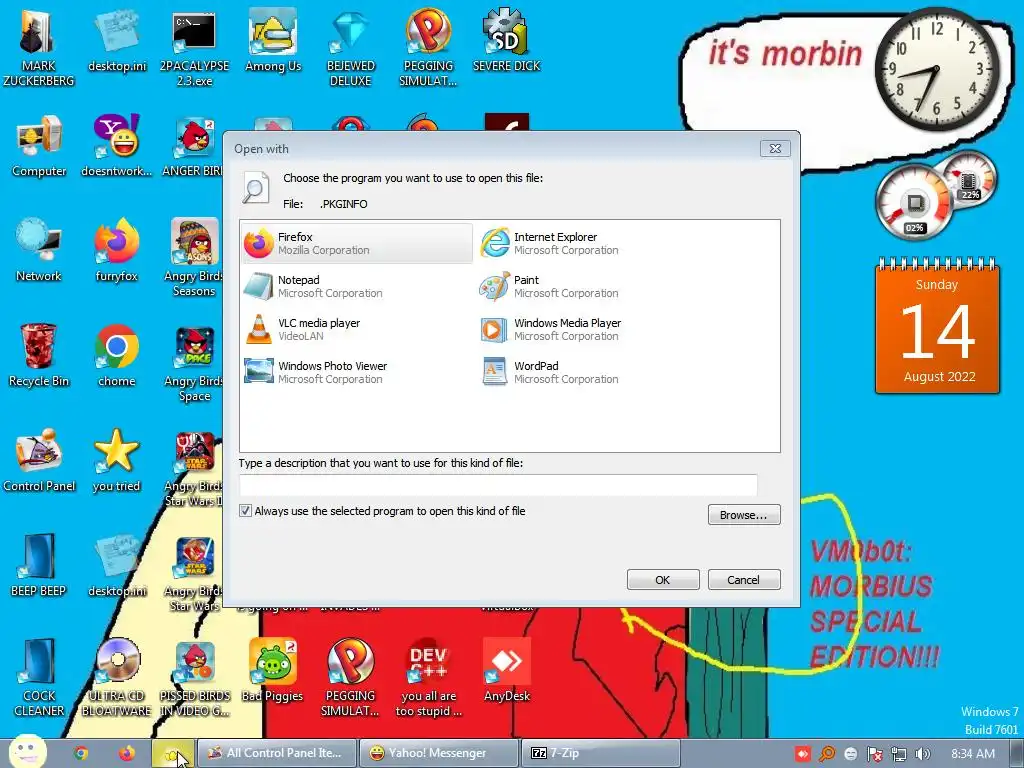Viewport: 1024px width, 768px height.
Task: Select the you all are too stupid icon
Action: (x=428, y=678)
